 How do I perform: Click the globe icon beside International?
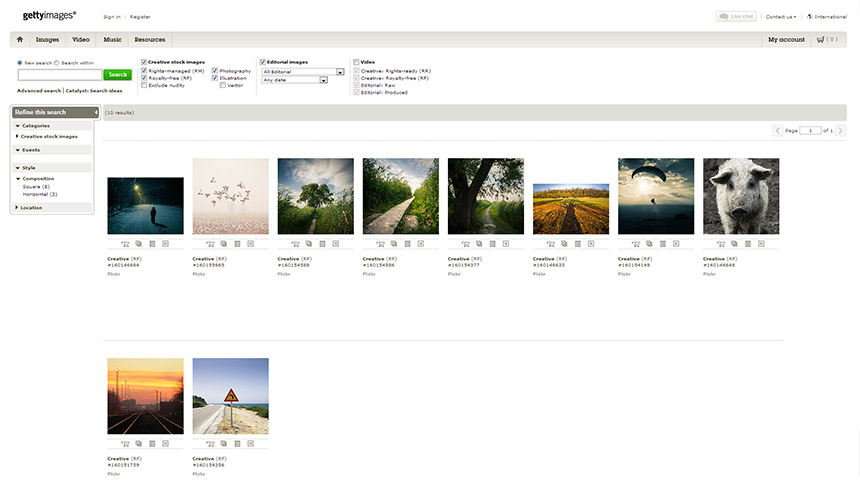810,16
